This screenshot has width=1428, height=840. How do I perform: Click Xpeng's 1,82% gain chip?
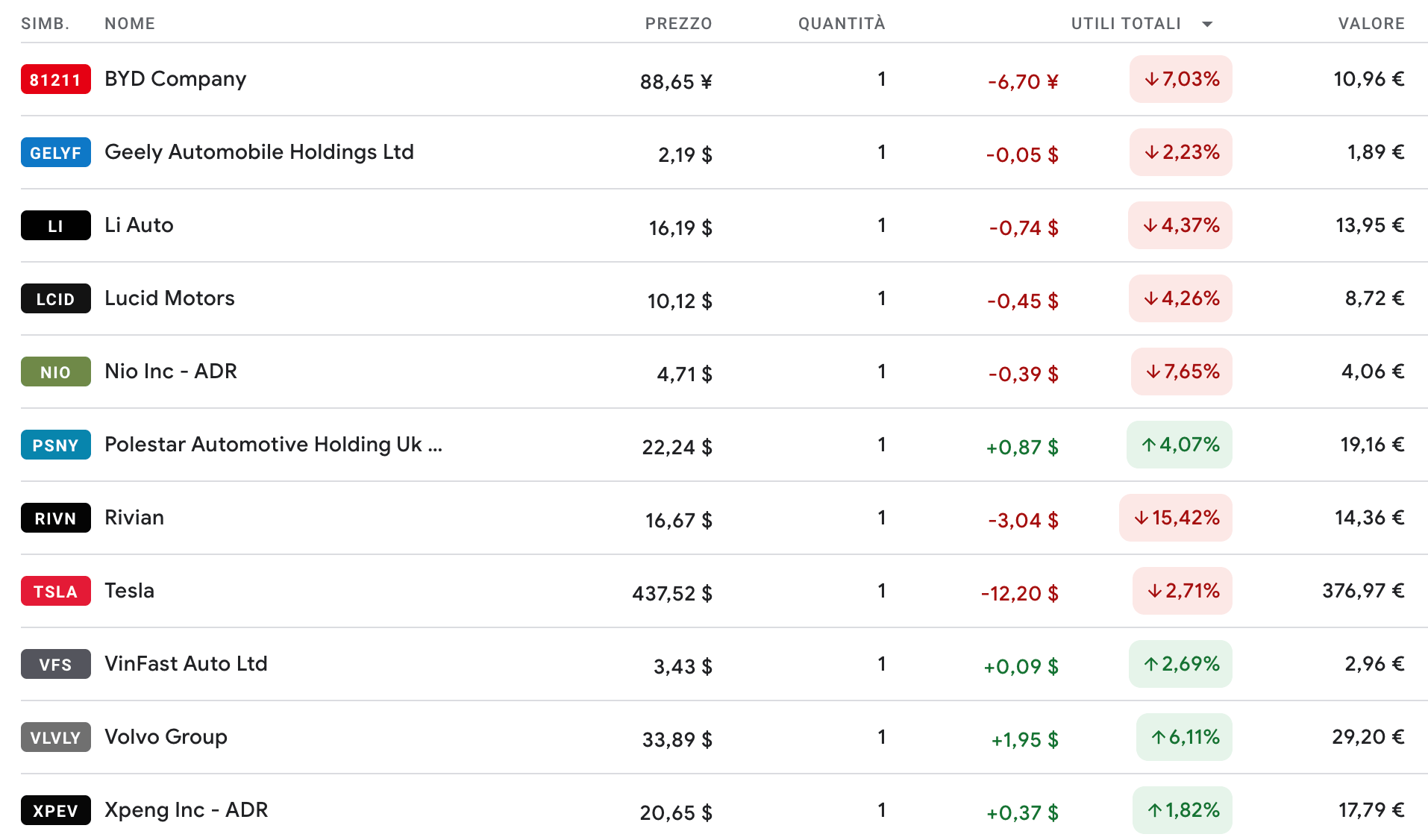point(1183,810)
